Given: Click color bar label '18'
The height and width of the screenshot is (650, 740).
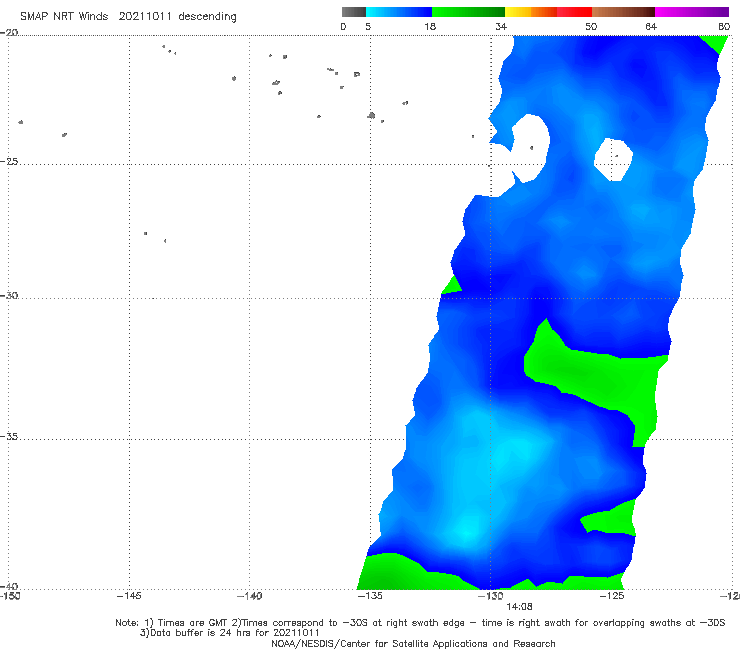Looking at the screenshot, I should tap(430, 26).
